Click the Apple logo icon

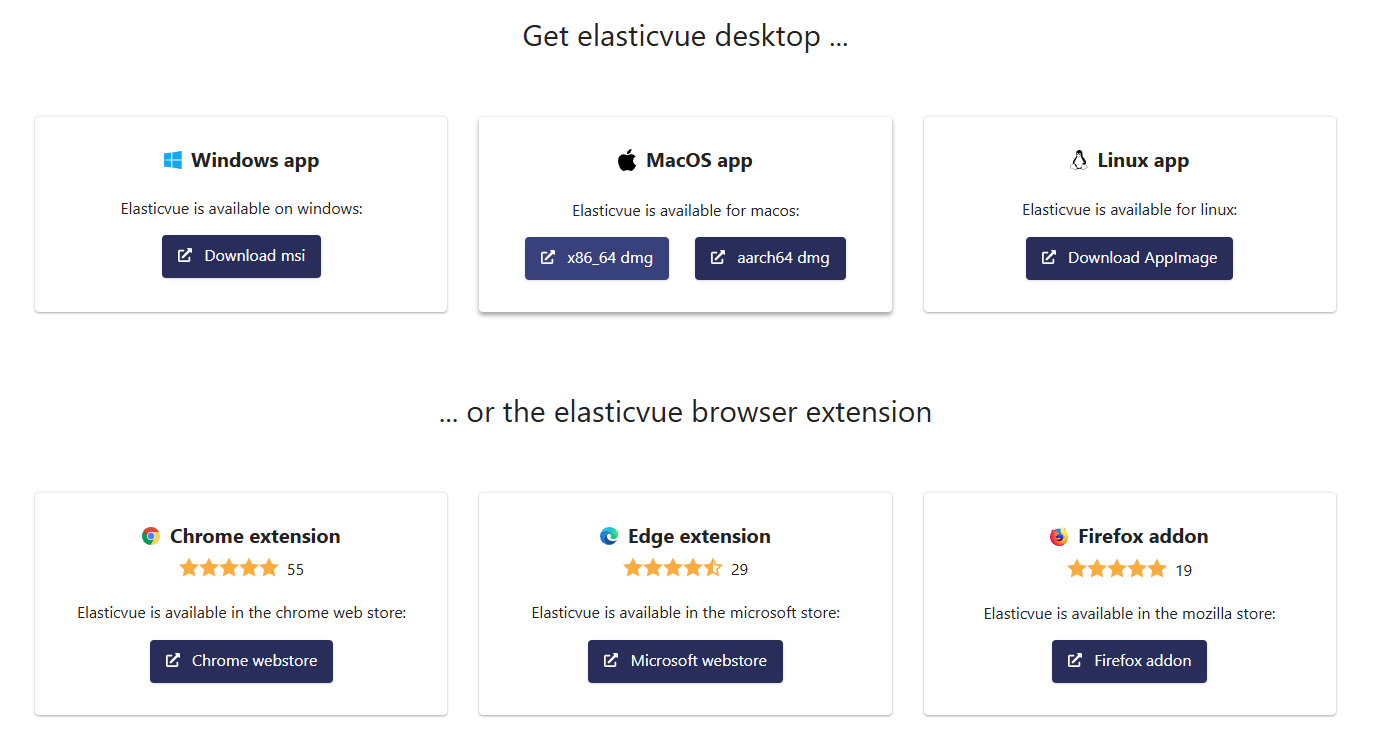[x=627, y=160]
